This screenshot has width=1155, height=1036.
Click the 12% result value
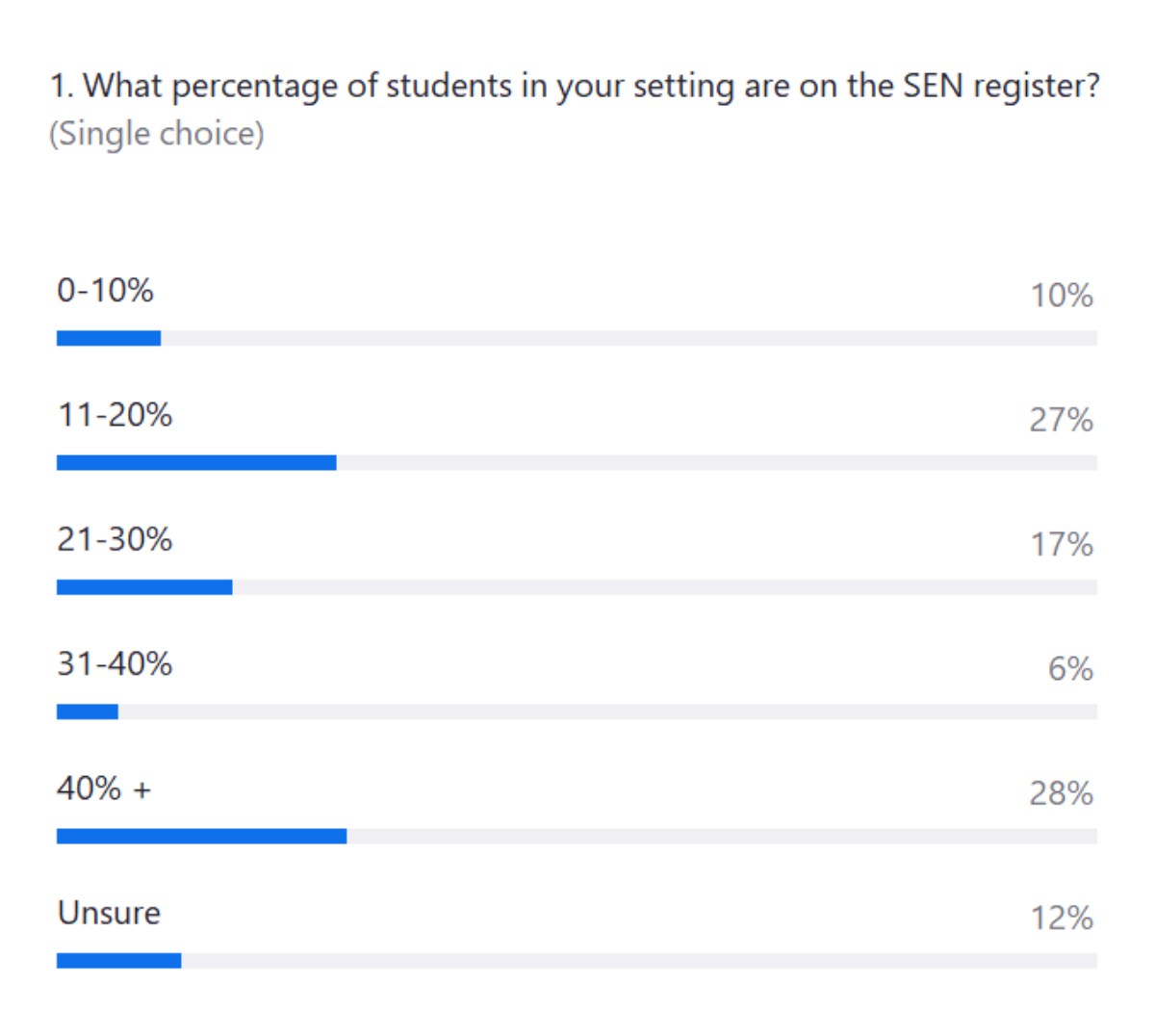[1062, 919]
